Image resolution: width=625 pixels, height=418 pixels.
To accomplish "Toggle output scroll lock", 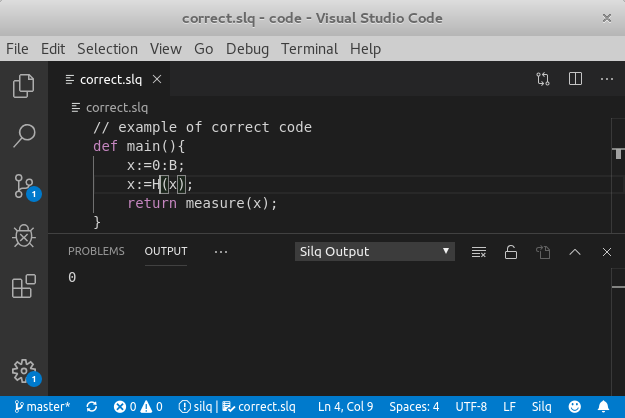I will pos(510,252).
